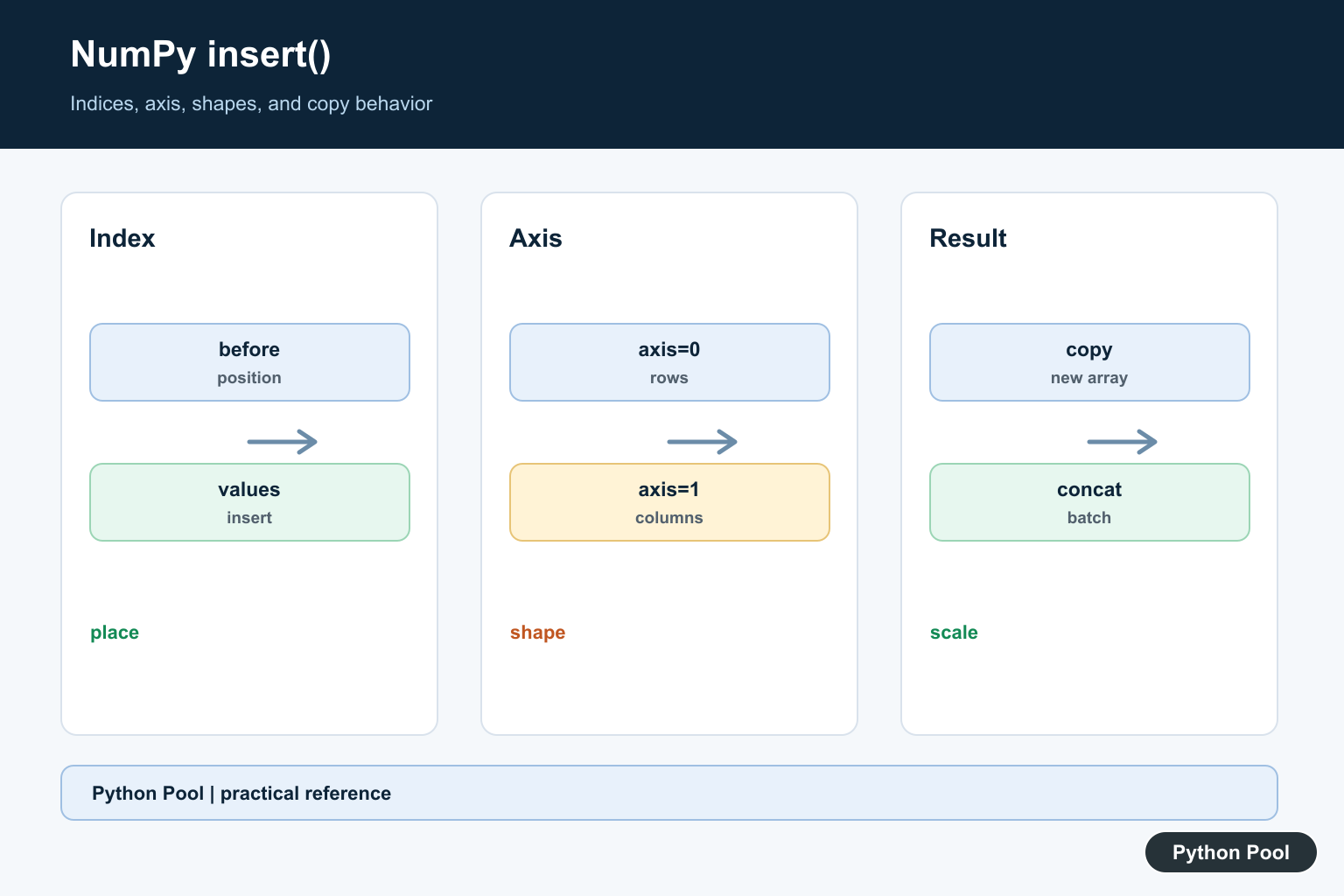Image resolution: width=1344 pixels, height=896 pixels.
Task: Click the 'Index' card heading
Action: coord(122,238)
